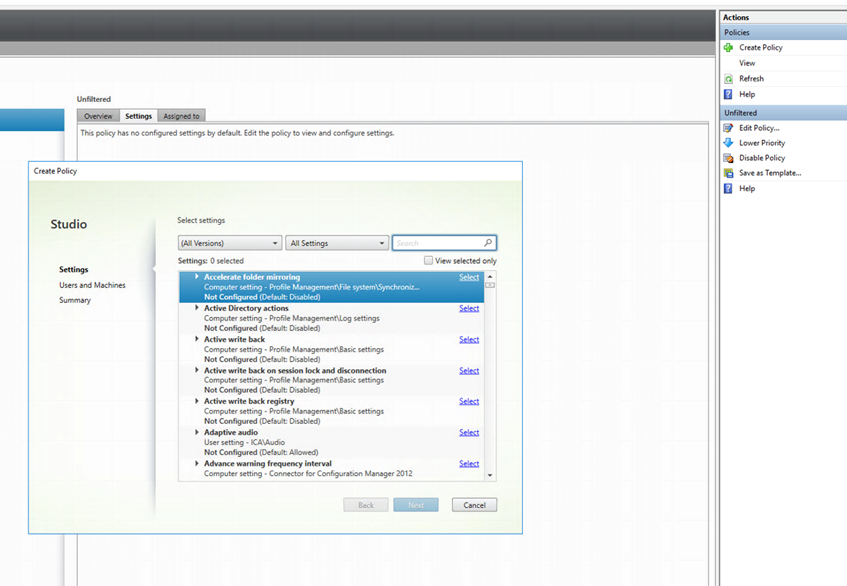Screen dimensions: 847x586
Task: Click the Refresh icon in Actions pane
Action: (x=728, y=79)
